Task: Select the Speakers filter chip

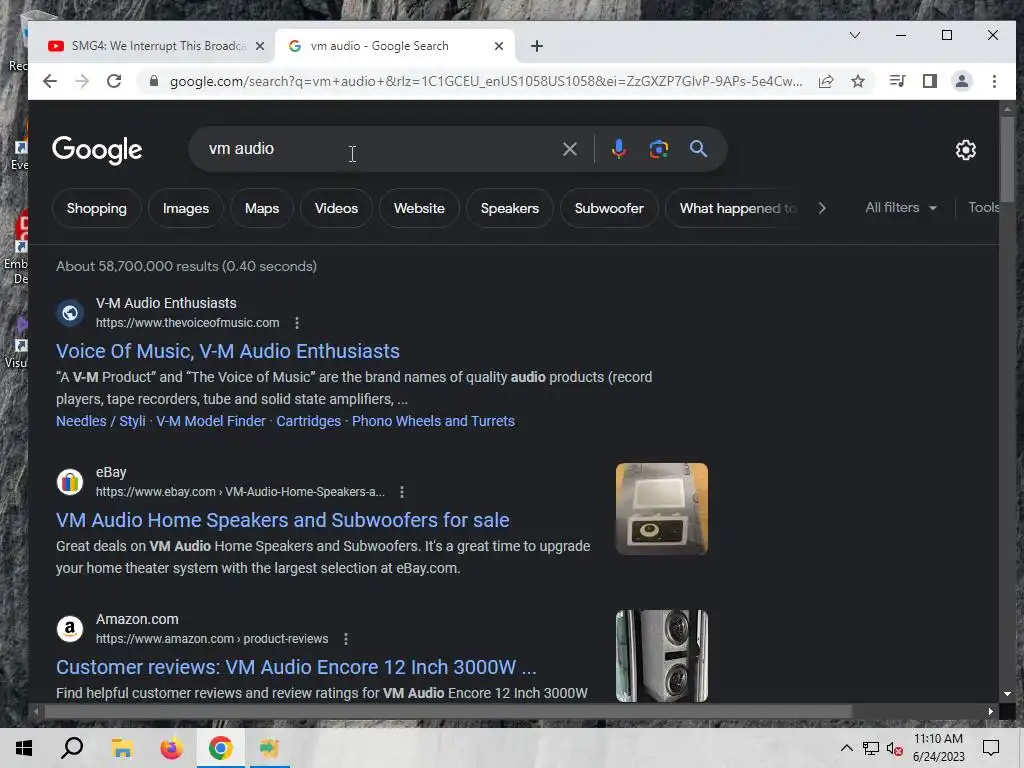Action: coord(510,208)
